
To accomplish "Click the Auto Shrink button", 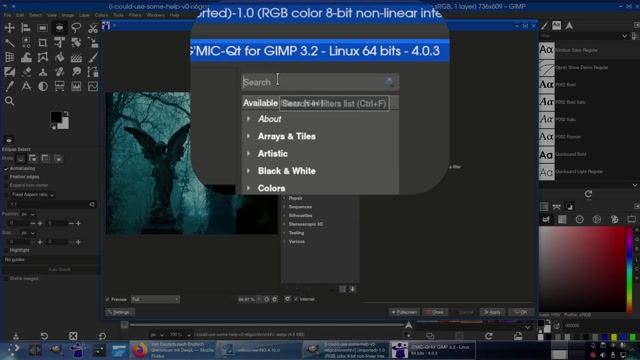I will pyautogui.click(x=59, y=270).
